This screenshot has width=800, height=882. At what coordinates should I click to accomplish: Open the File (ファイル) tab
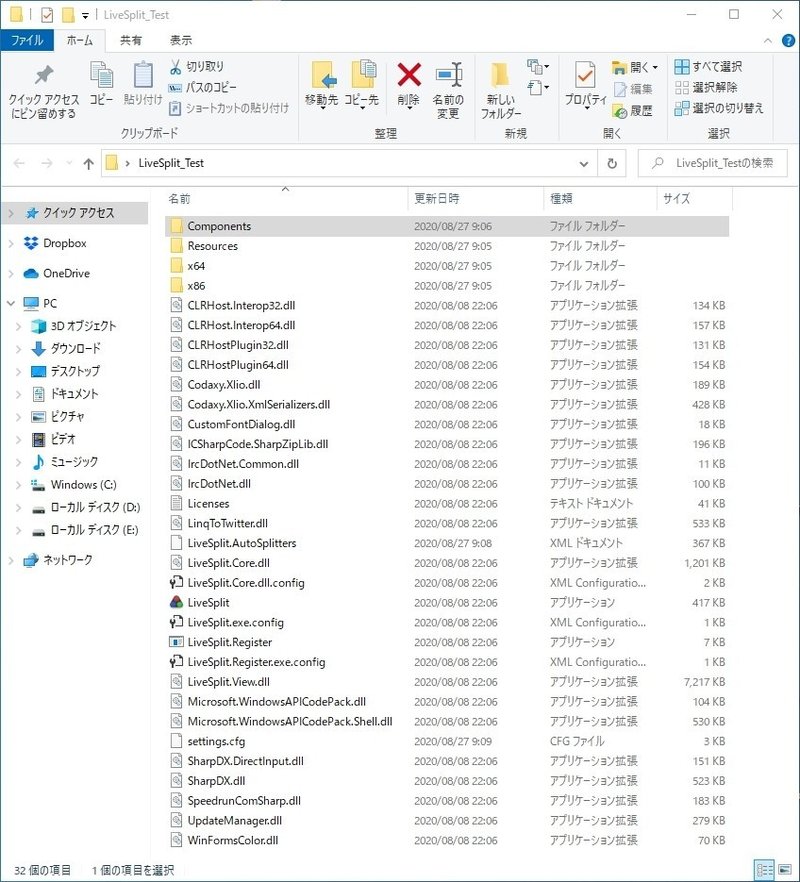[27, 40]
